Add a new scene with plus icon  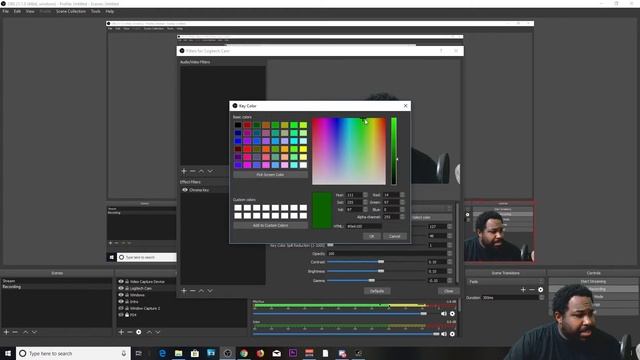click(x=6, y=332)
